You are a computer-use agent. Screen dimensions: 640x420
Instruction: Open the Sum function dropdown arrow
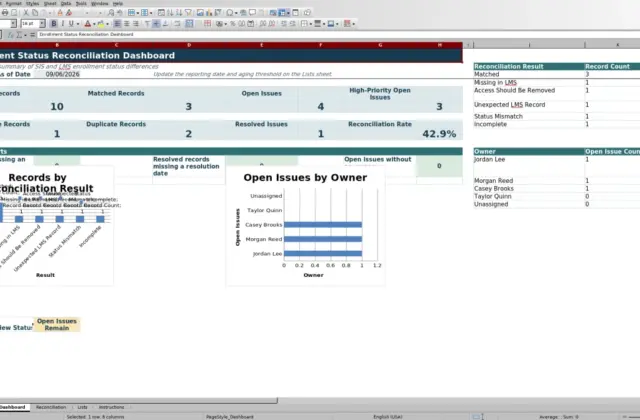pos(25,35)
